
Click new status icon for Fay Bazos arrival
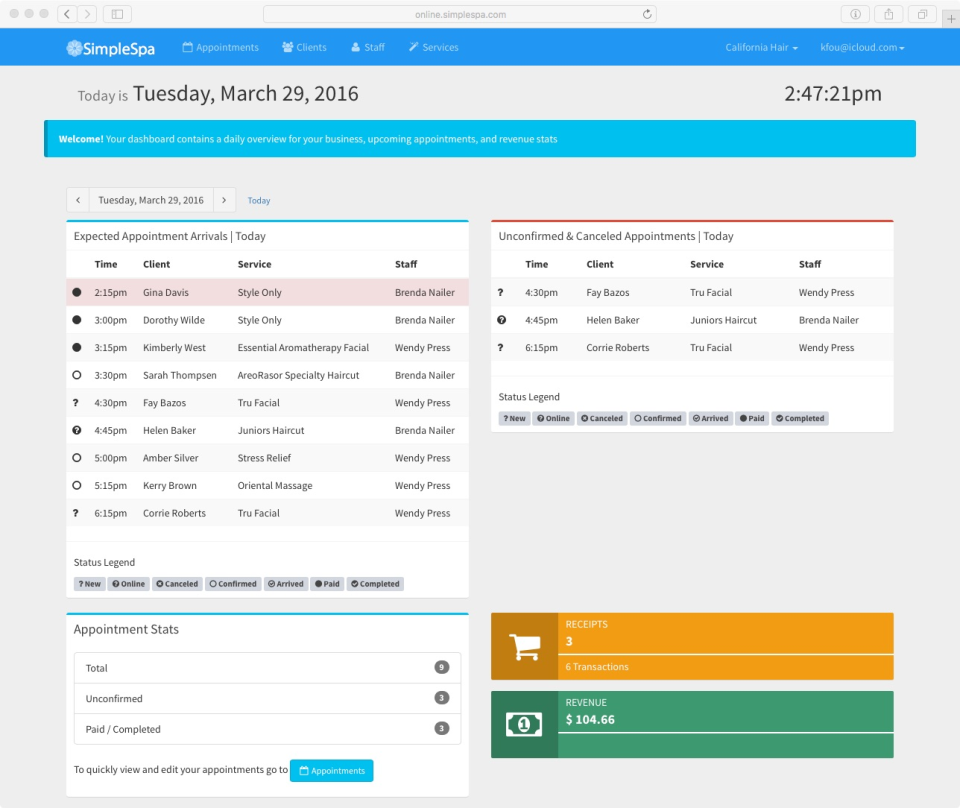point(75,403)
